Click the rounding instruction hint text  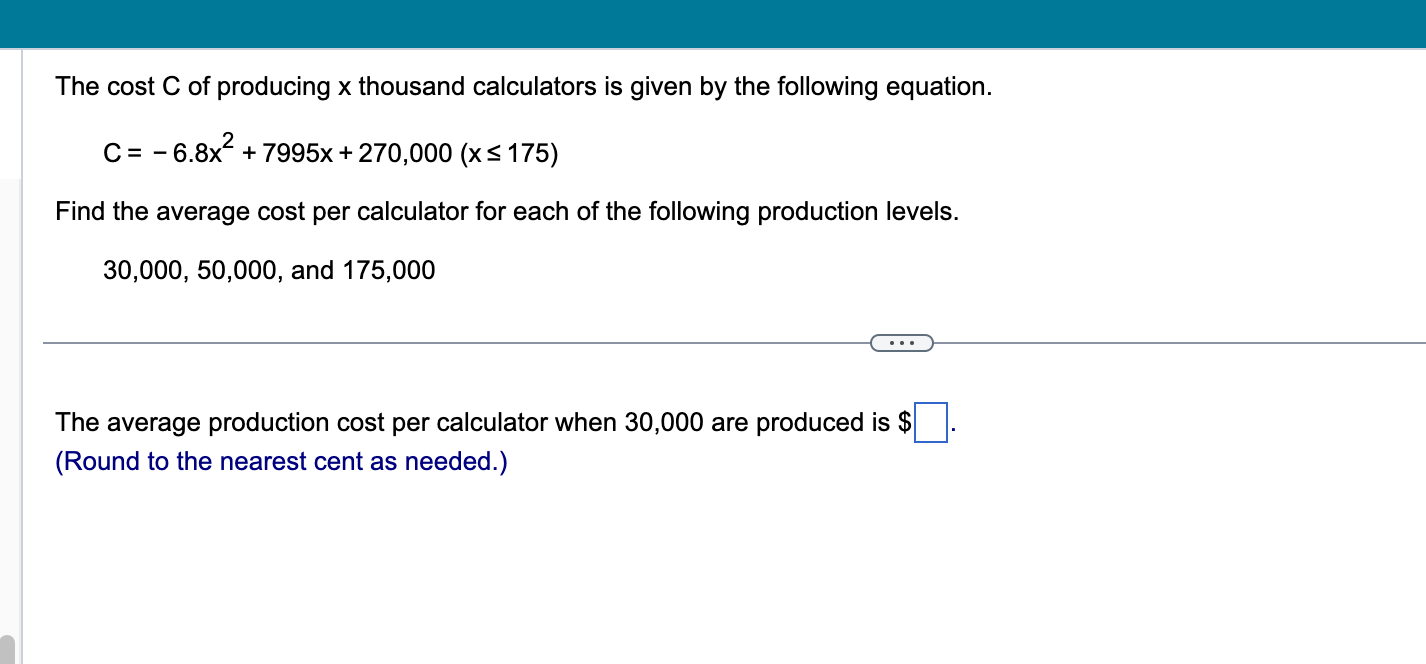(x=281, y=461)
